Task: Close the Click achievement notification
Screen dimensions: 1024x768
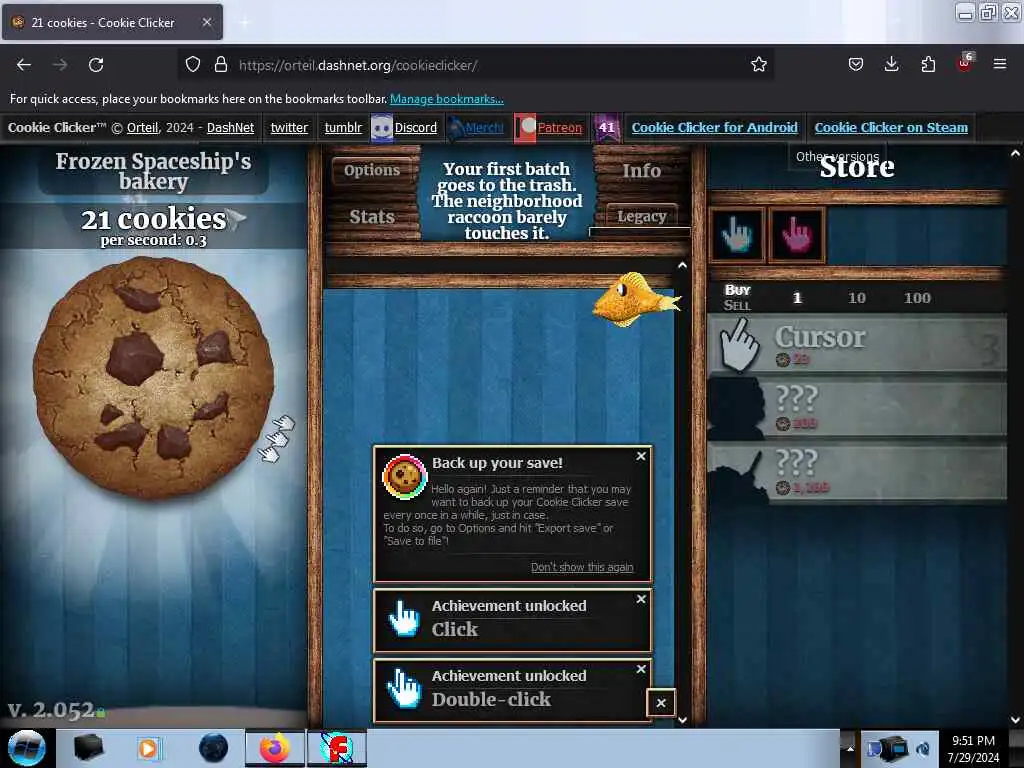Action: 641,599
